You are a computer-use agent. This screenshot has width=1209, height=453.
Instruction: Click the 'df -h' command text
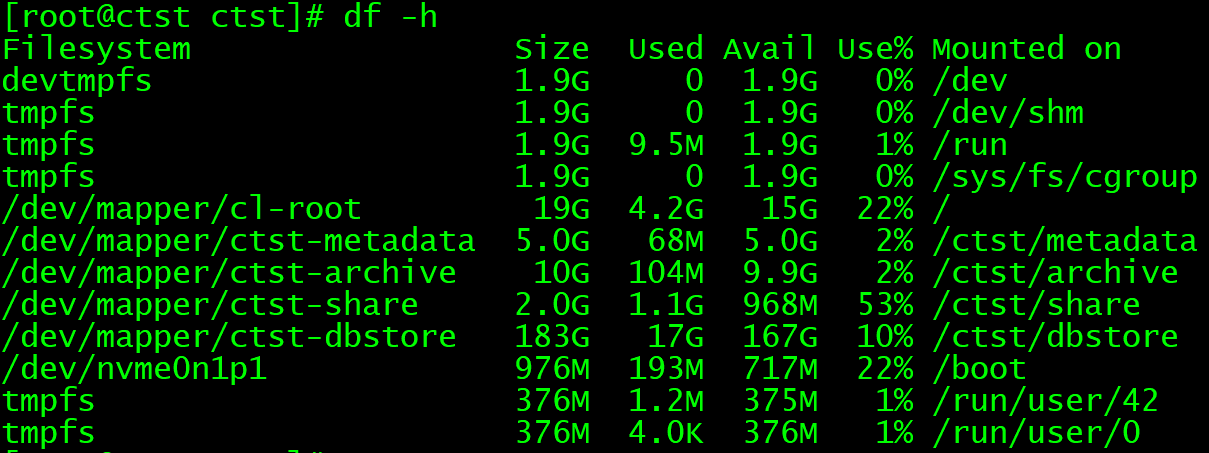390,17
